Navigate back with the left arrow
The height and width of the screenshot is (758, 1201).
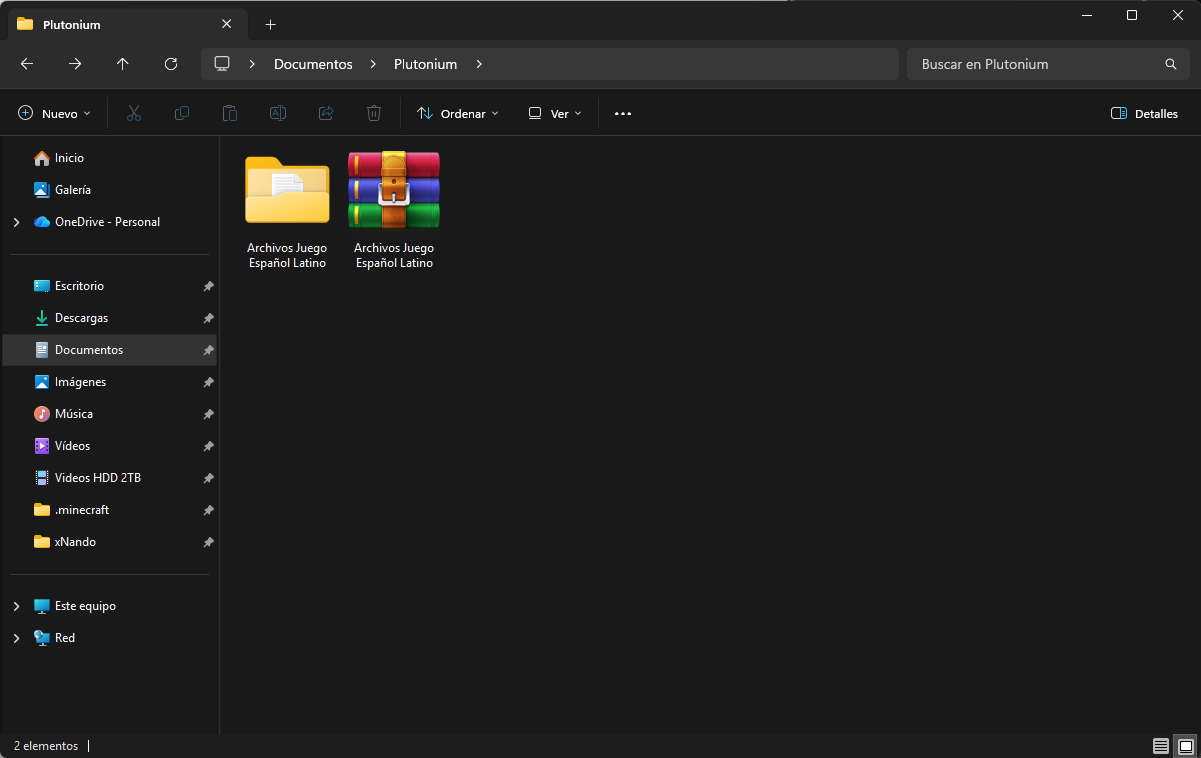[27, 64]
